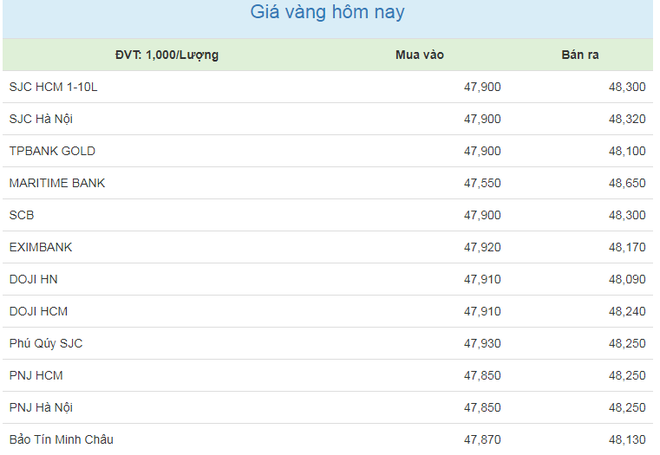Select the 'EXIMBANK' row name
Viewport: 660px width, 455px height.
point(40,247)
